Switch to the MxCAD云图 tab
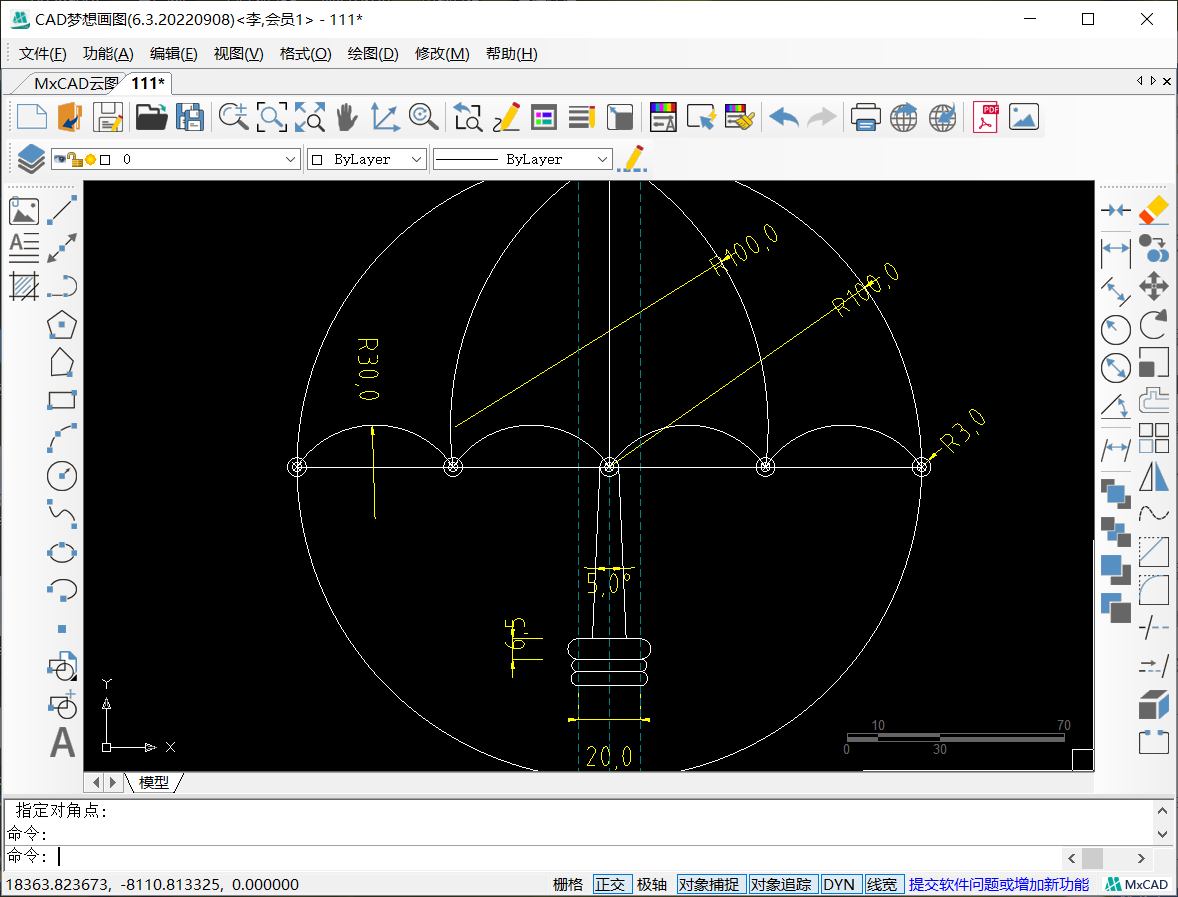The height and width of the screenshot is (897, 1178). click(75, 83)
